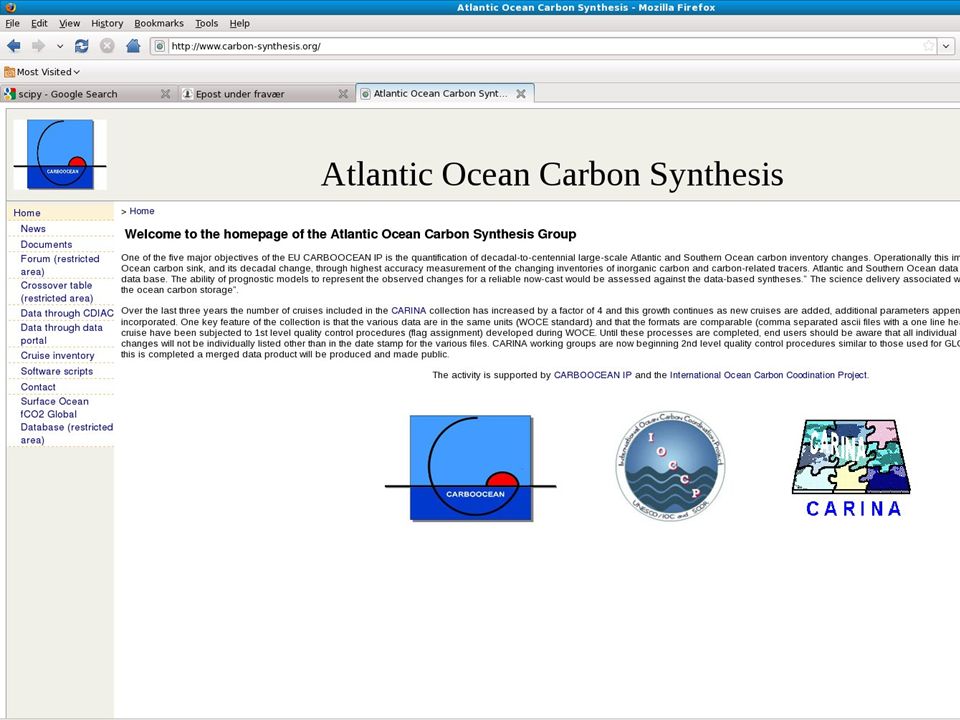Click the IOCCP circular logo image

(x=670, y=466)
